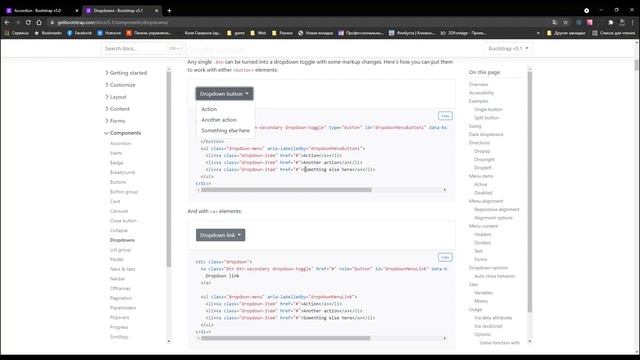Viewport: 640px width, 360px height.
Task: Copy the Dropdown link code snippet
Action: (x=445, y=257)
